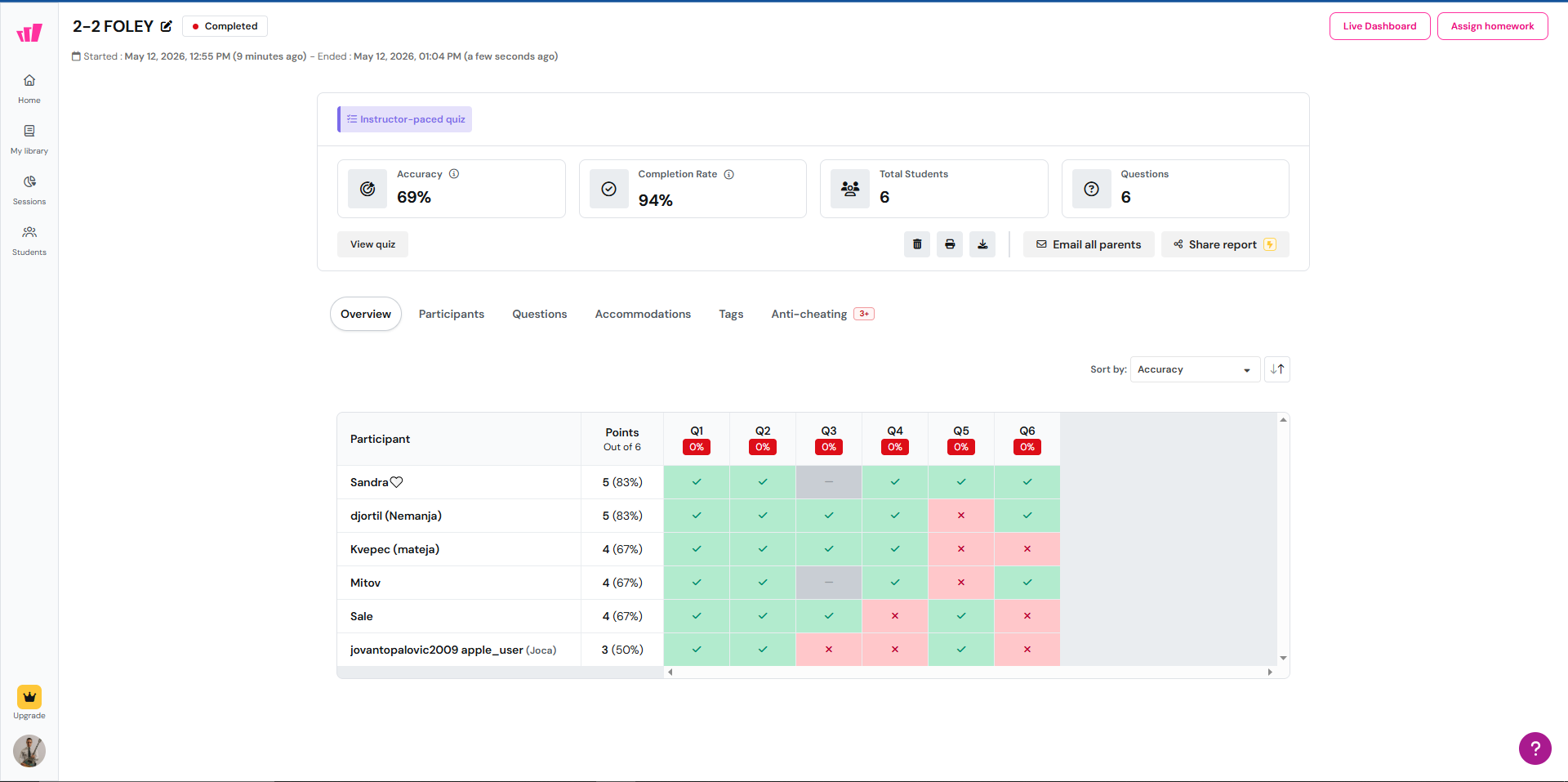
Task: Click the View quiz button
Action: (x=372, y=244)
